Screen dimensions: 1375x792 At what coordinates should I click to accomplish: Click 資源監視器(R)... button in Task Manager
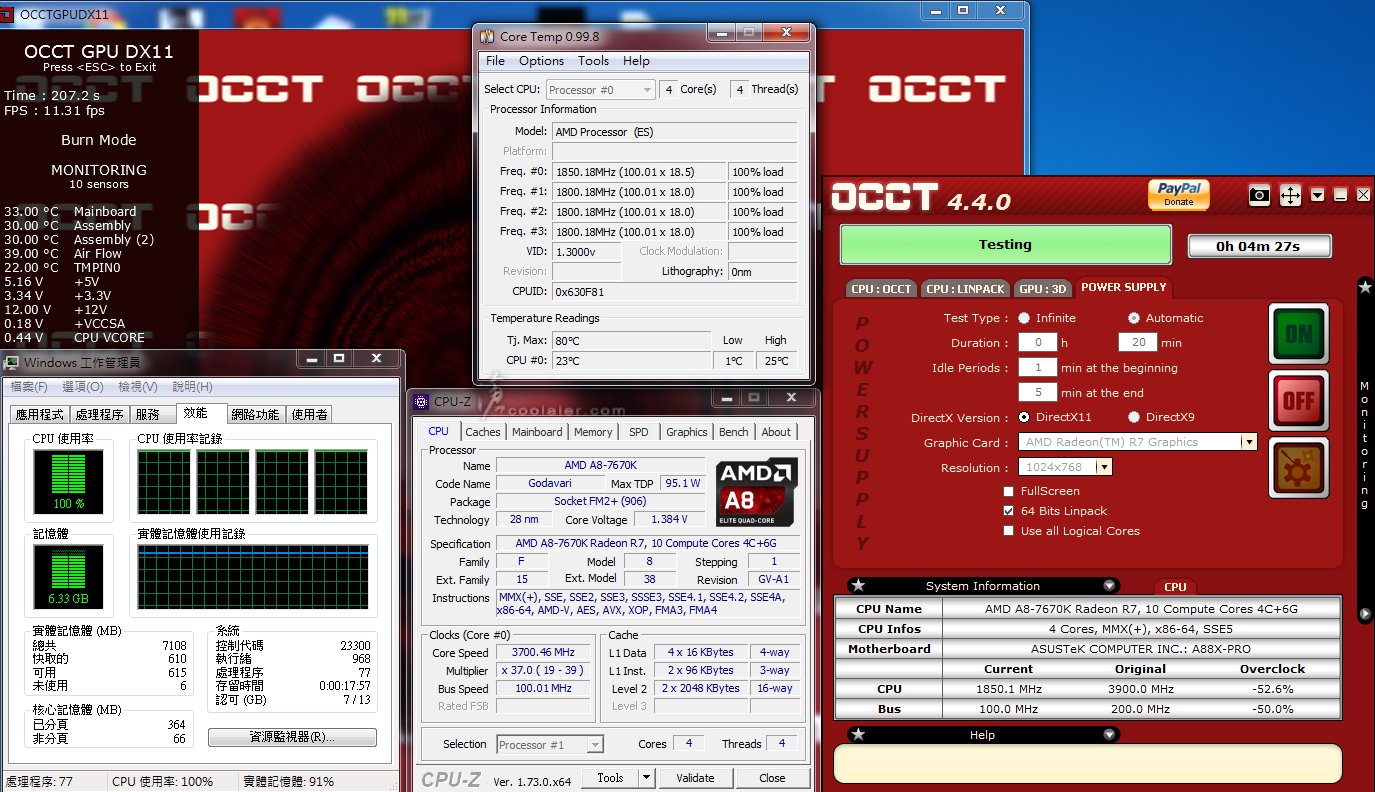292,737
